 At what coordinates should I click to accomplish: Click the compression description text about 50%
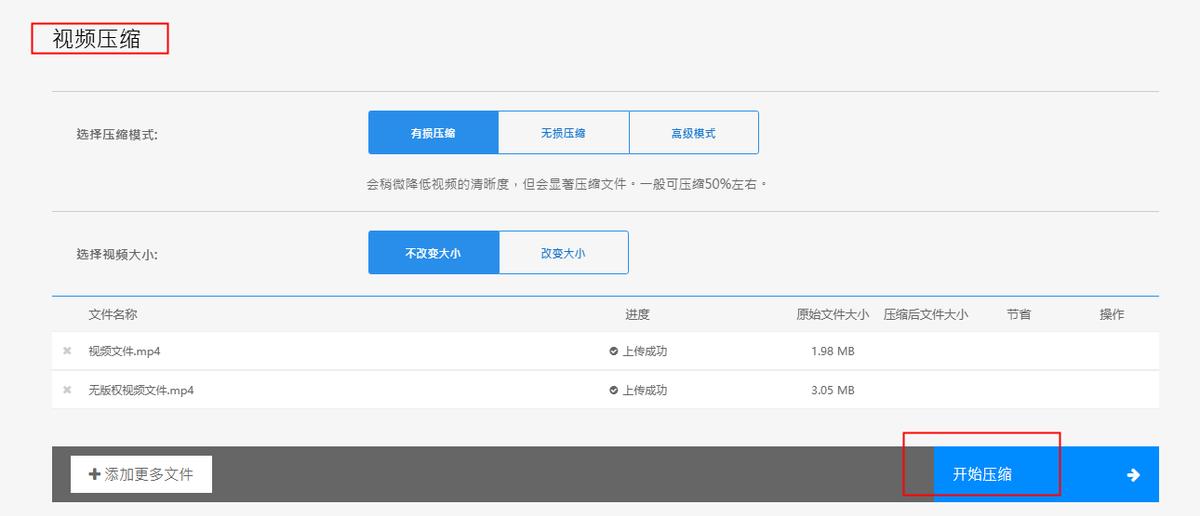coord(567,184)
